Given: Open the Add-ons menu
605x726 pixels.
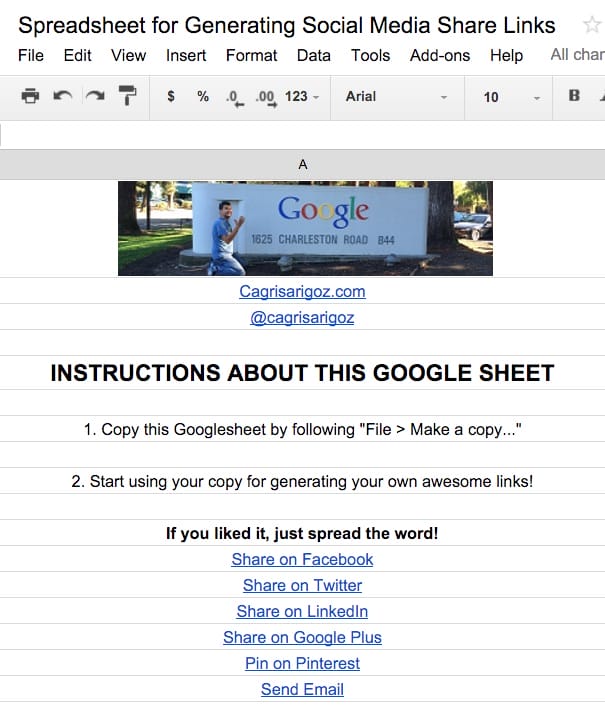Looking at the screenshot, I should point(440,56).
